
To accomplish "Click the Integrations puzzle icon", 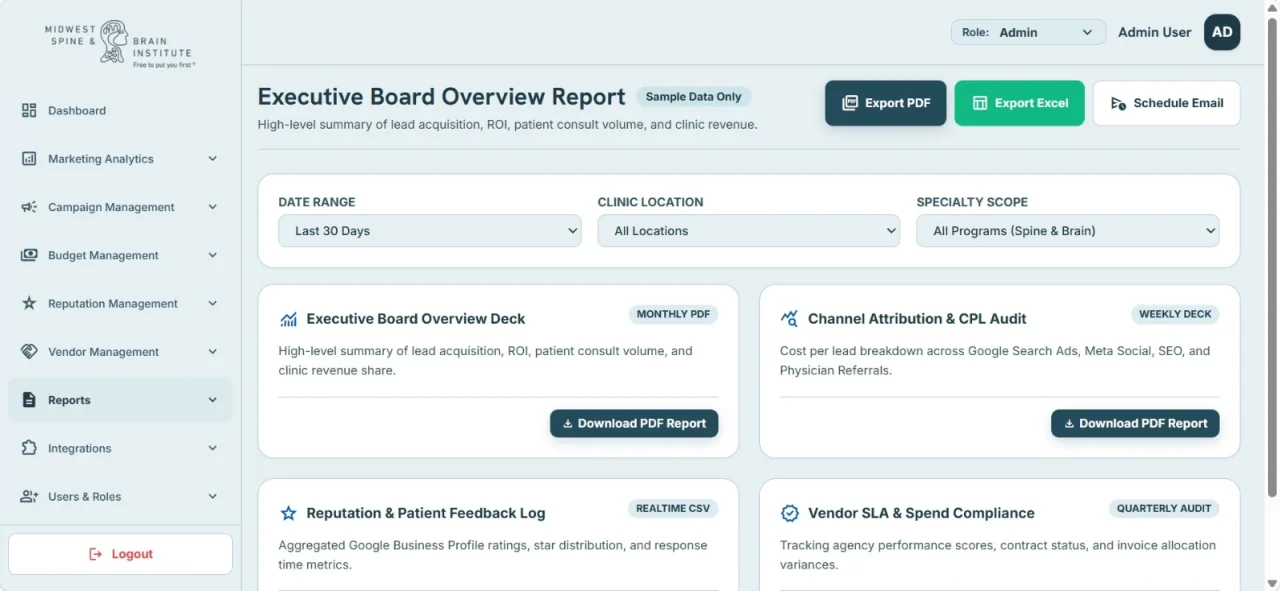I will (29, 448).
